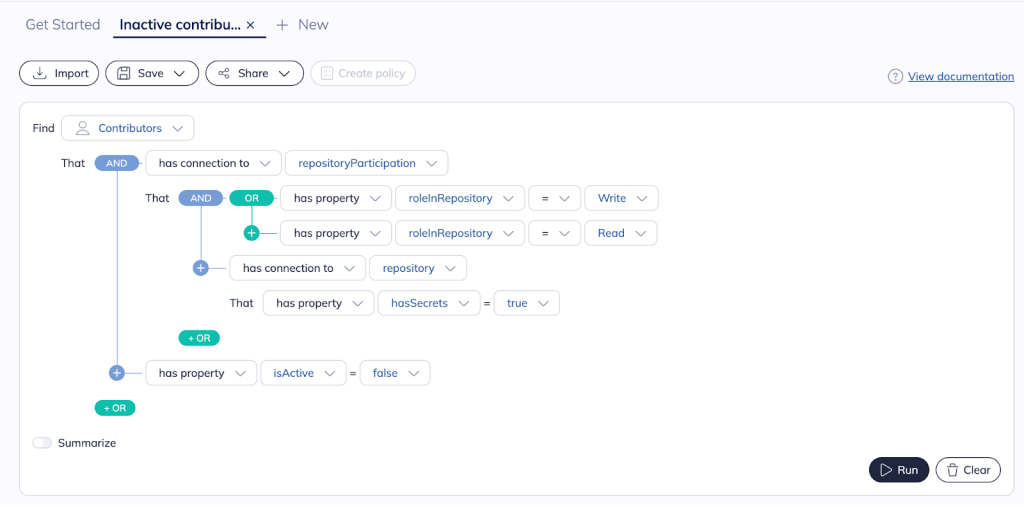Toggle the top-level AND operator
This screenshot has width=1024, height=505.
pos(117,163)
